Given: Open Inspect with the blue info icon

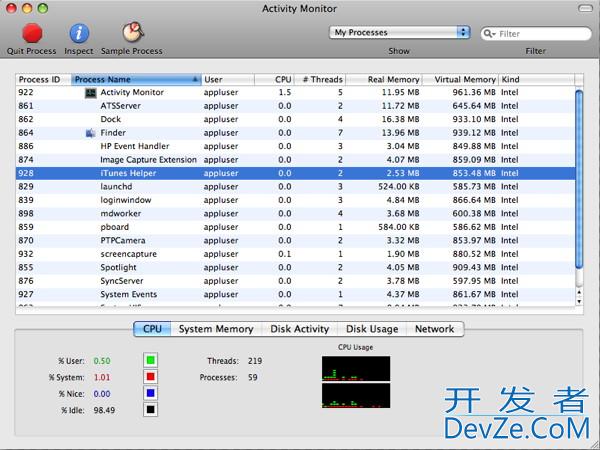Looking at the screenshot, I should [79, 33].
